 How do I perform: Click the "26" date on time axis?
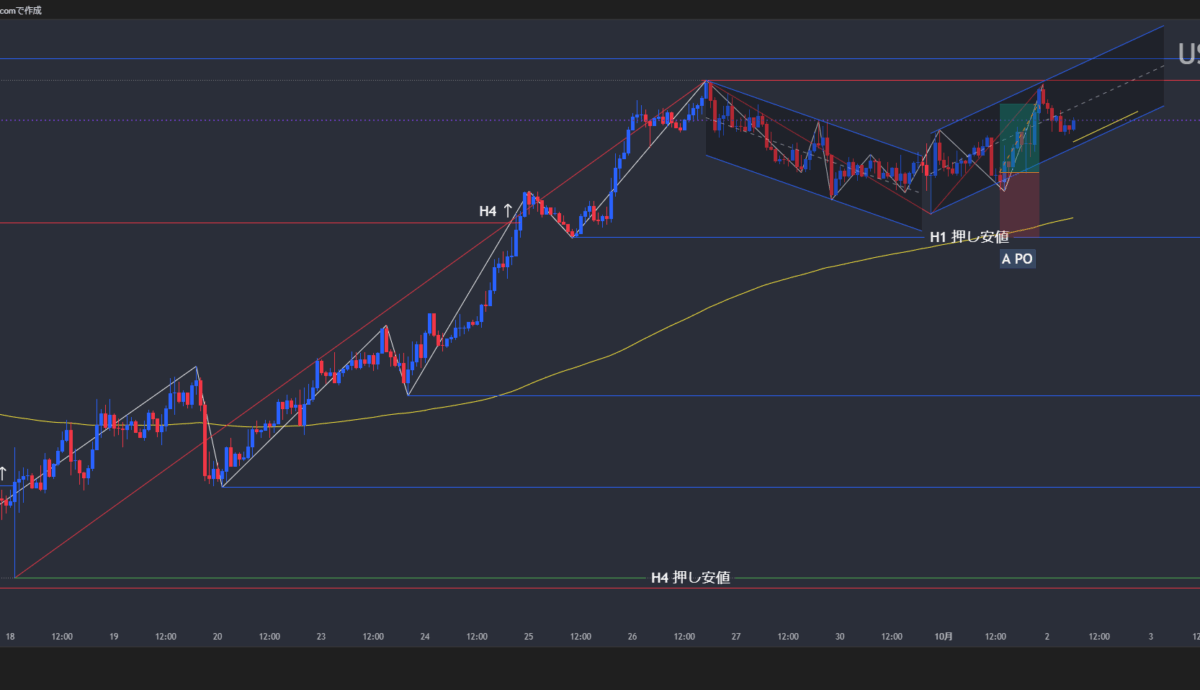(632, 636)
